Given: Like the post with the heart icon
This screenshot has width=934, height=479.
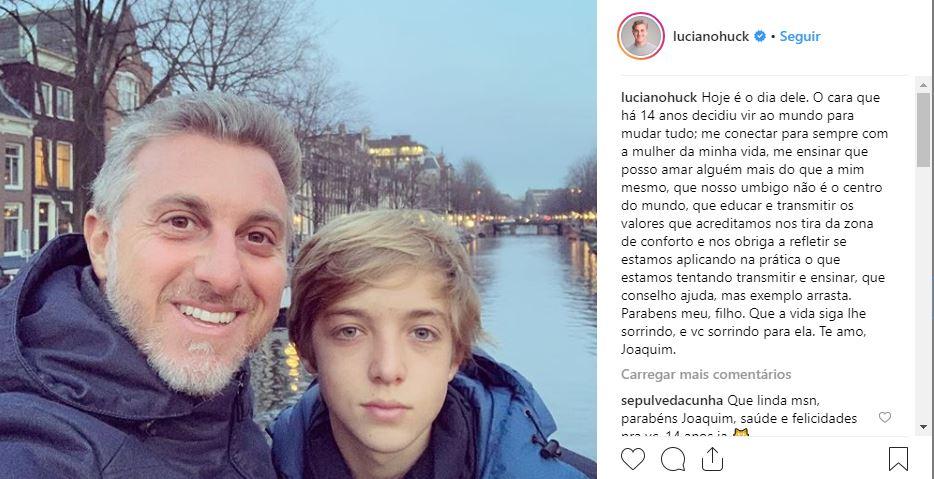Looking at the screenshot, I should click(633, 459).
